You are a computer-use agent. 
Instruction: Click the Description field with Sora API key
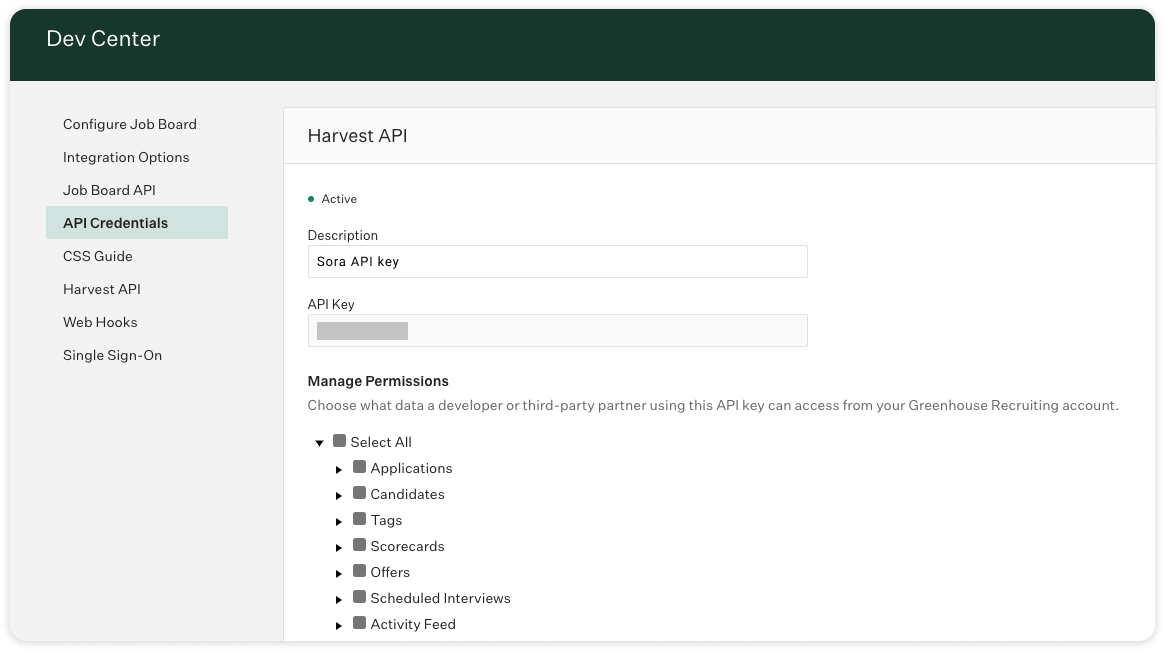pos(557,261)
